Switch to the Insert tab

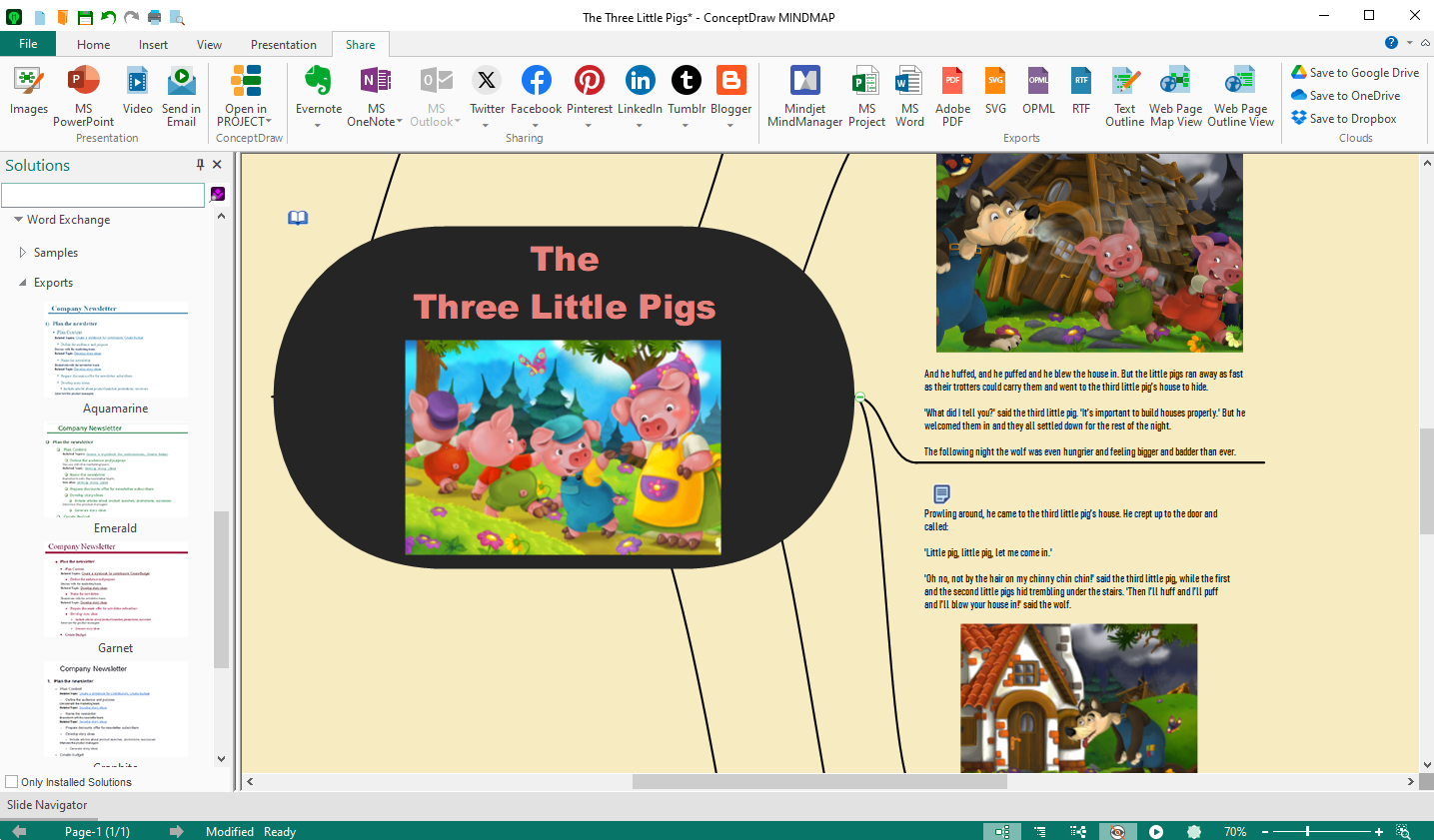(x=153, y=44)
